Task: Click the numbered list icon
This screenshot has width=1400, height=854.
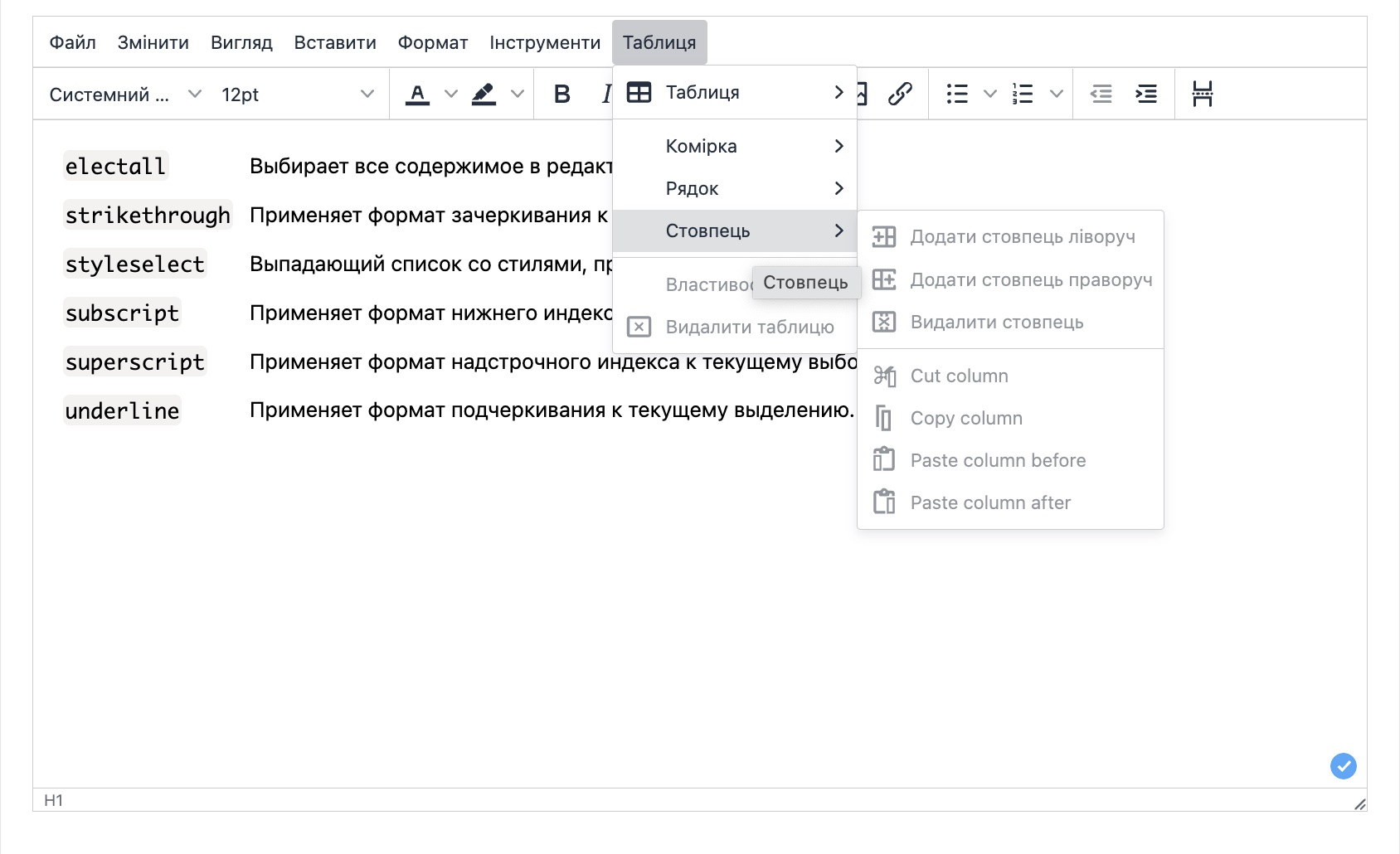Action: (1023, 95)
